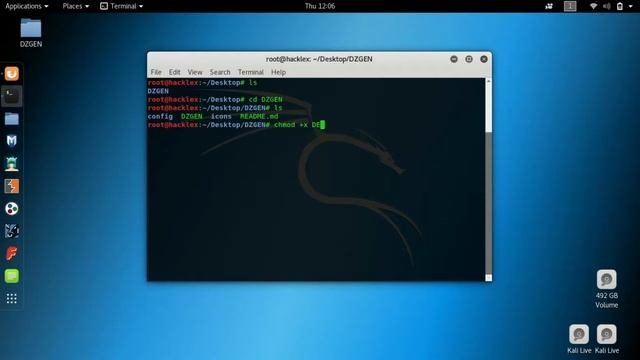Open the Files manager in the dock
The width and height of the screenshot is (640, 360).
(11, 119)
